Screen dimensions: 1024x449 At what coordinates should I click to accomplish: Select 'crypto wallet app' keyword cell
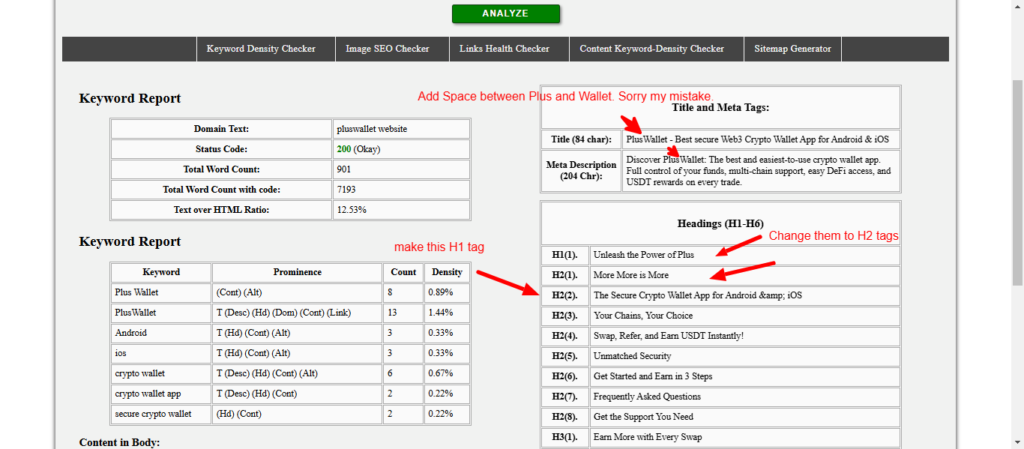(x=161, y=394)
